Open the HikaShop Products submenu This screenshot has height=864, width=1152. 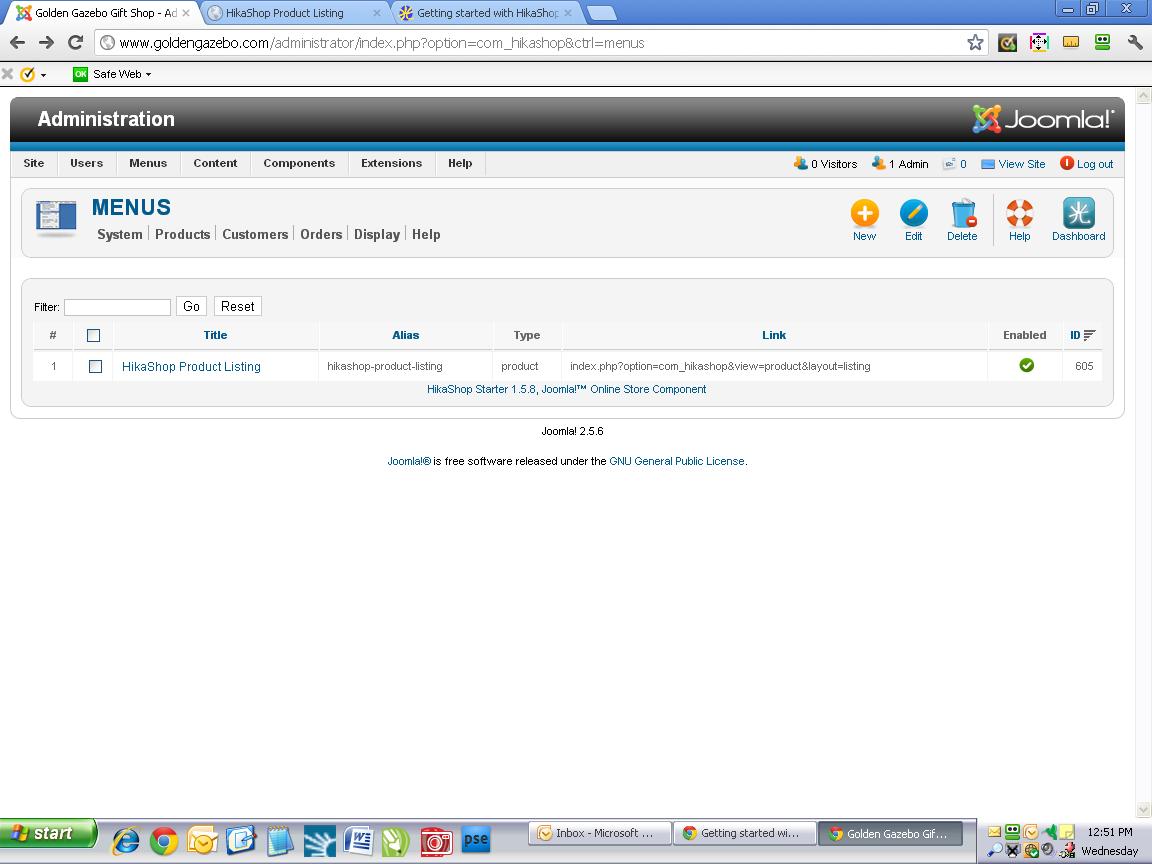[183, 234]
